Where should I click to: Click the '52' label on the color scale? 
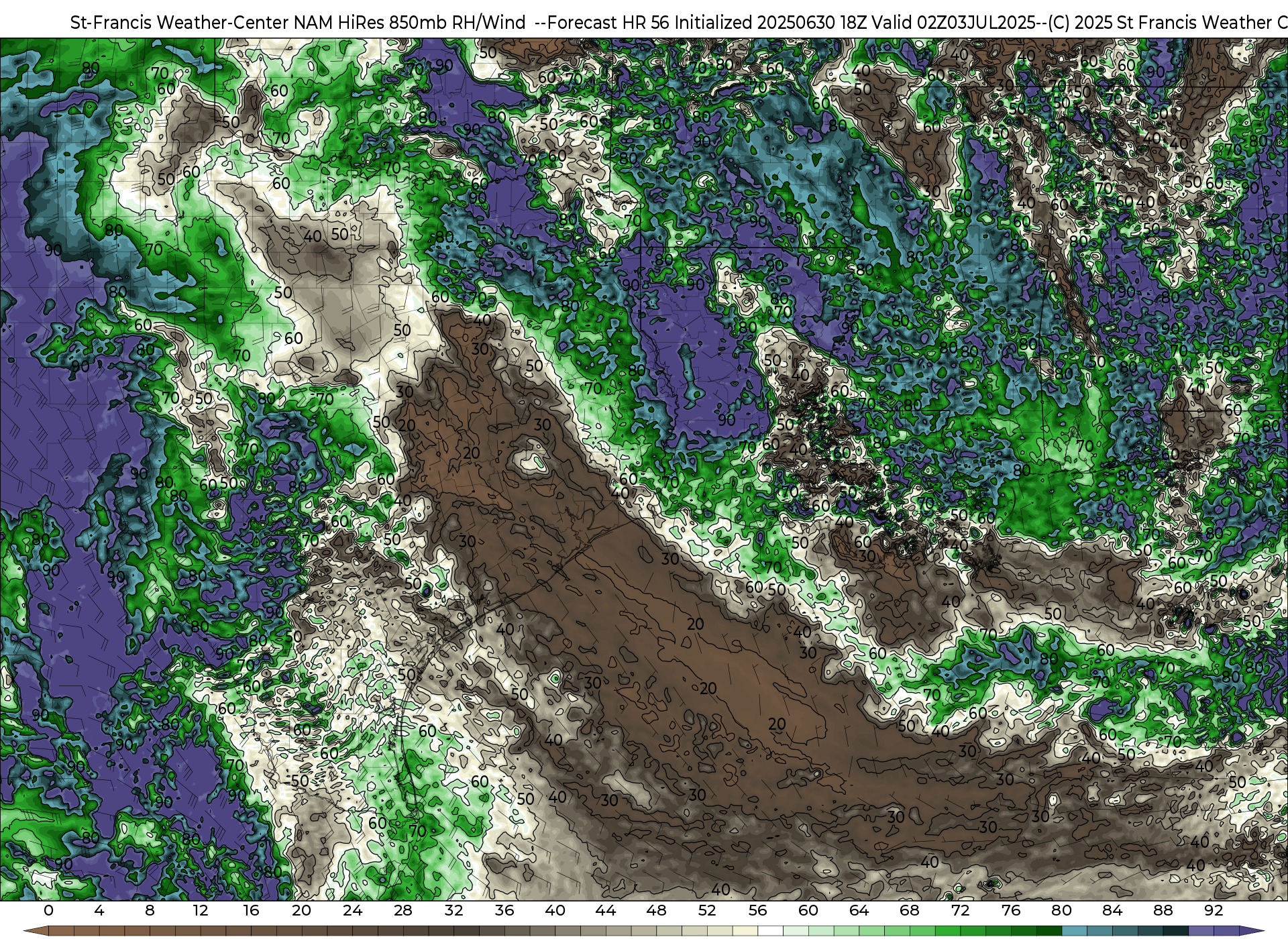pos(707,911)
